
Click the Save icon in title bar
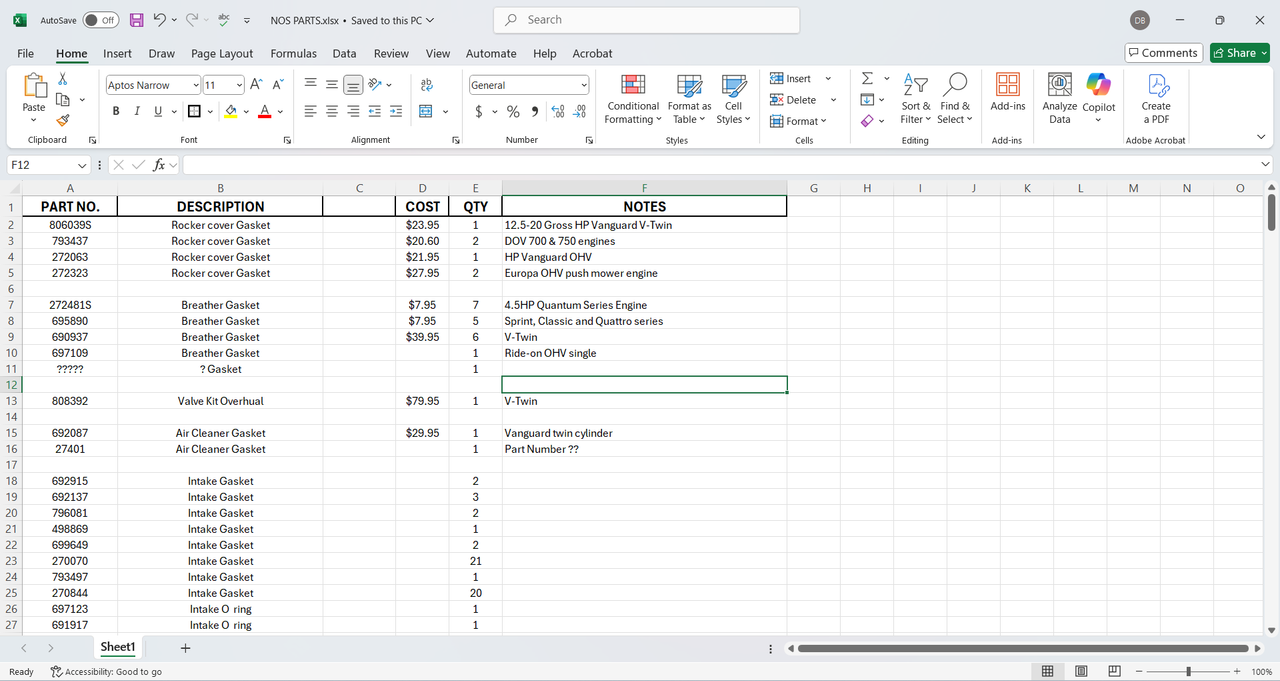[136, 20]
